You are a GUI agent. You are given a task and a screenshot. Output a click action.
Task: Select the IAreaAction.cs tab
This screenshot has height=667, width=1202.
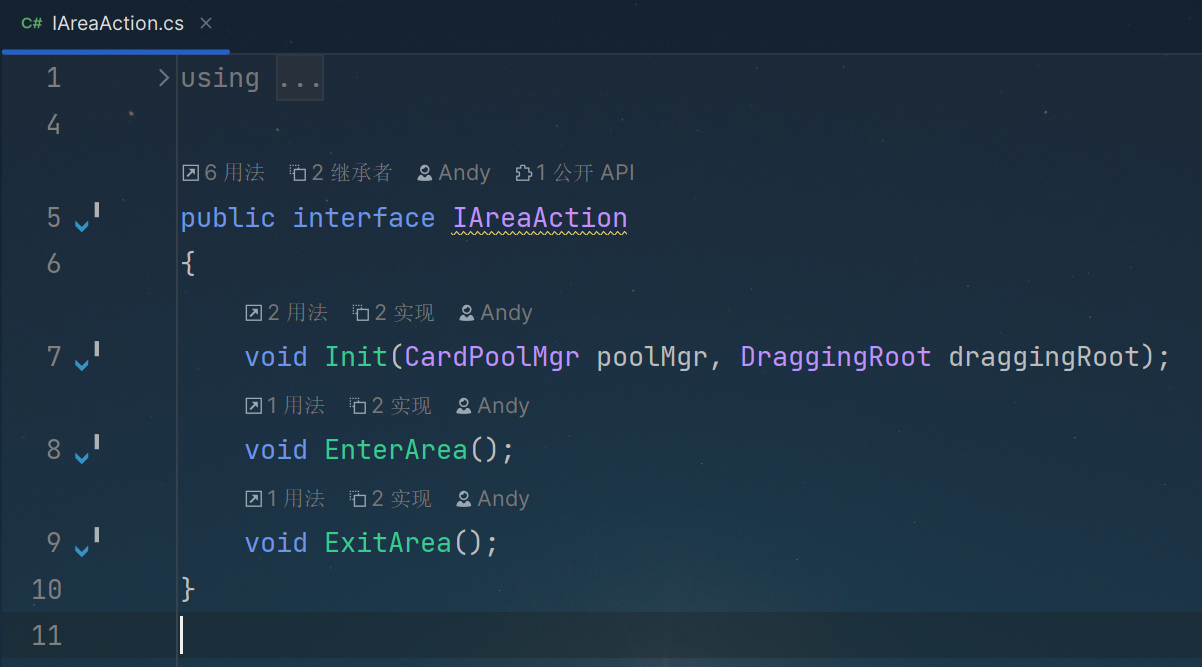(117, 24)
